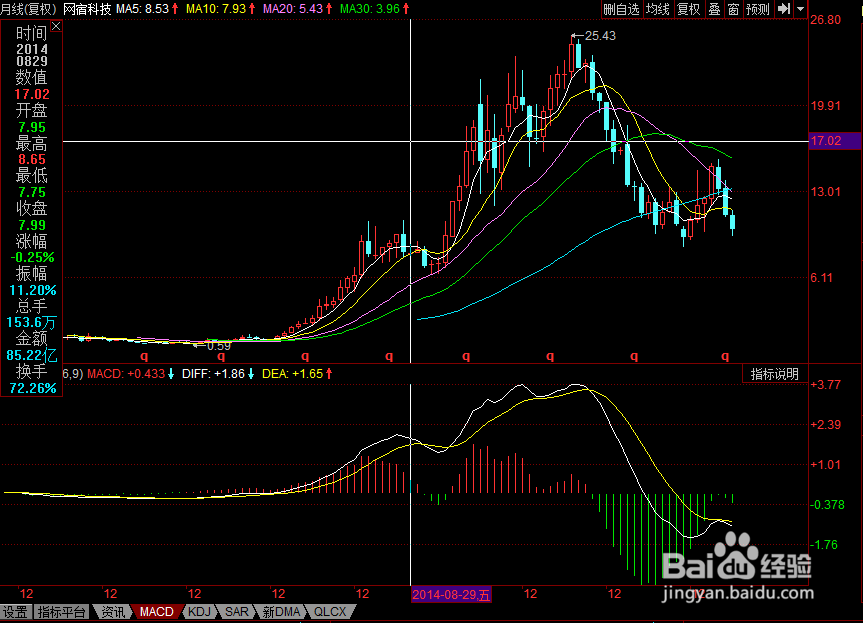
Task: Click the 0.59 low price marker
Action: pyautogui.click(x=219, y=346)
